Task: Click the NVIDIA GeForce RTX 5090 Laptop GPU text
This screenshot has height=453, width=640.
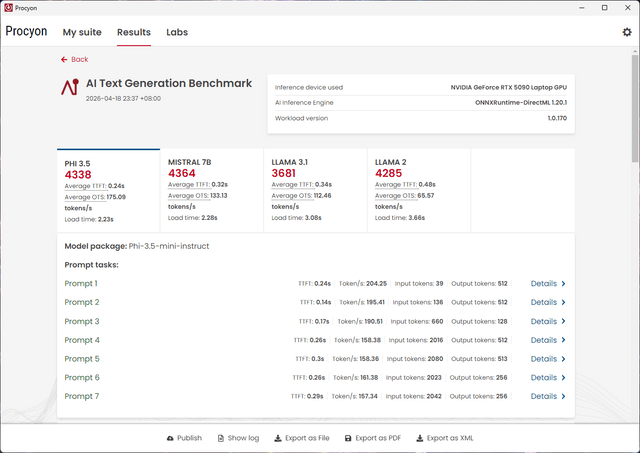Action: [509, 87]
